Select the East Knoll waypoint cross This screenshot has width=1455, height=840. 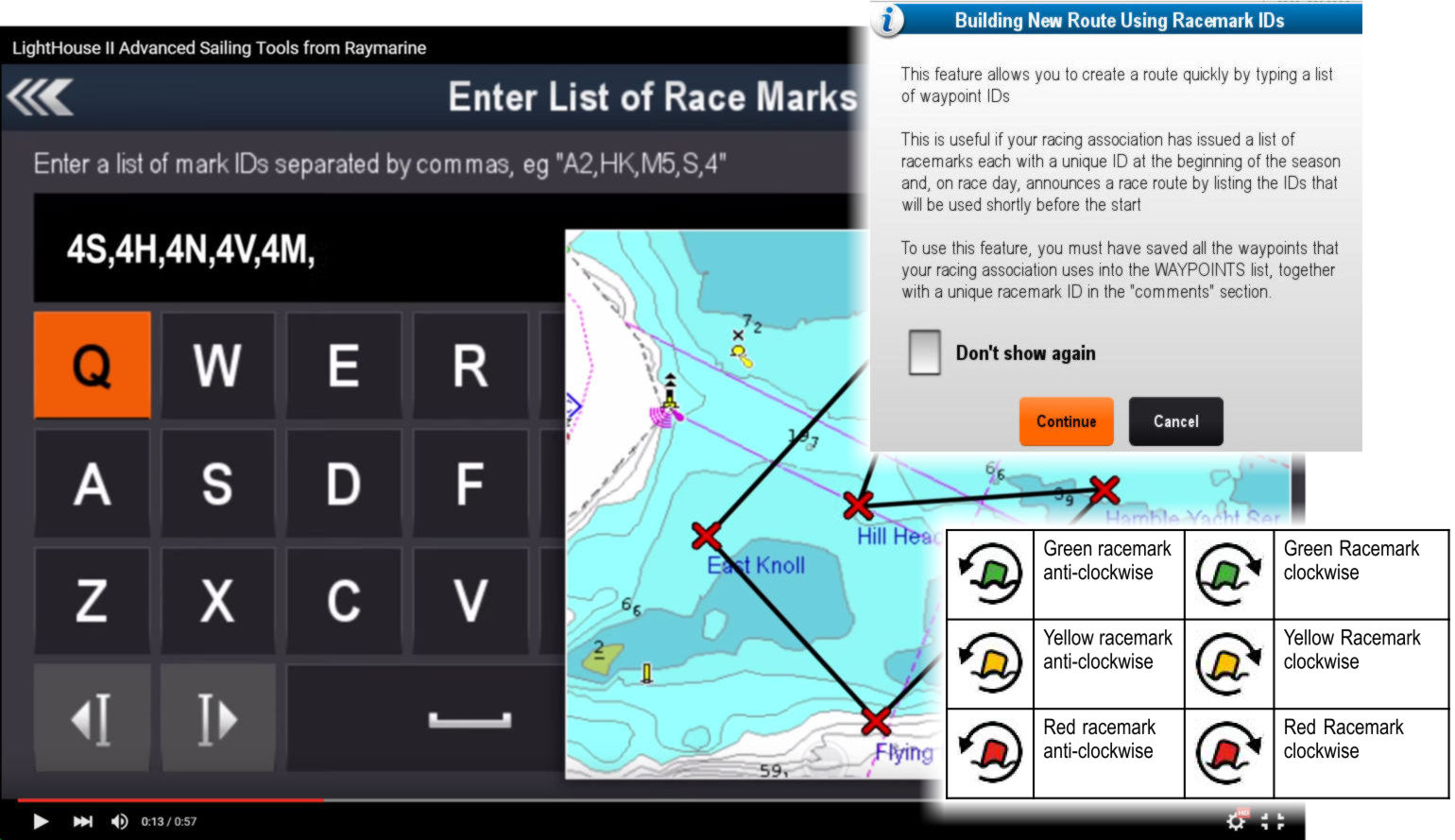pyautogui.click(x=707, y=536)
